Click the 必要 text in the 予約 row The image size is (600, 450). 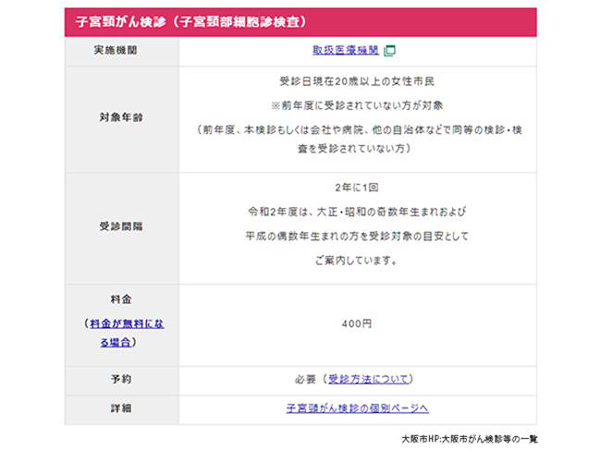point(305,379)
